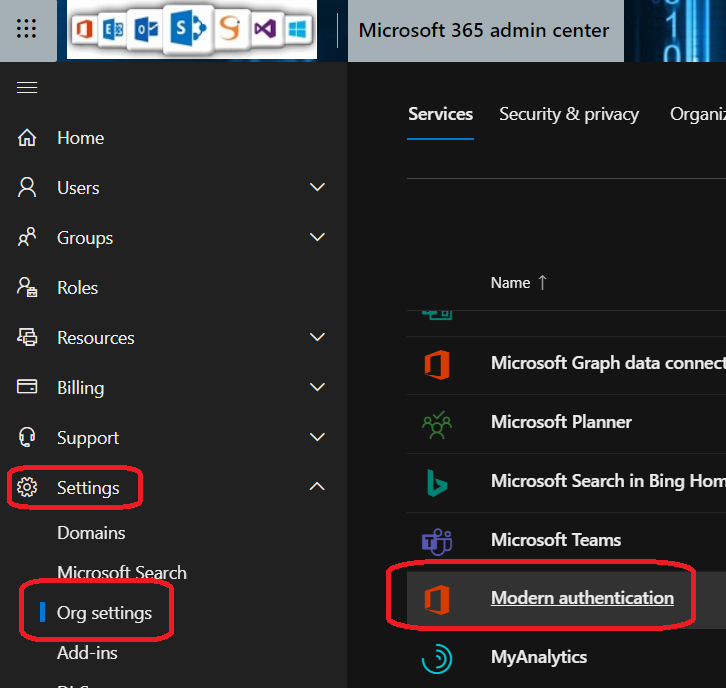Collapse the Settings section chevron
This screenshot has height=688, width=726.
[x=317, y=487]
